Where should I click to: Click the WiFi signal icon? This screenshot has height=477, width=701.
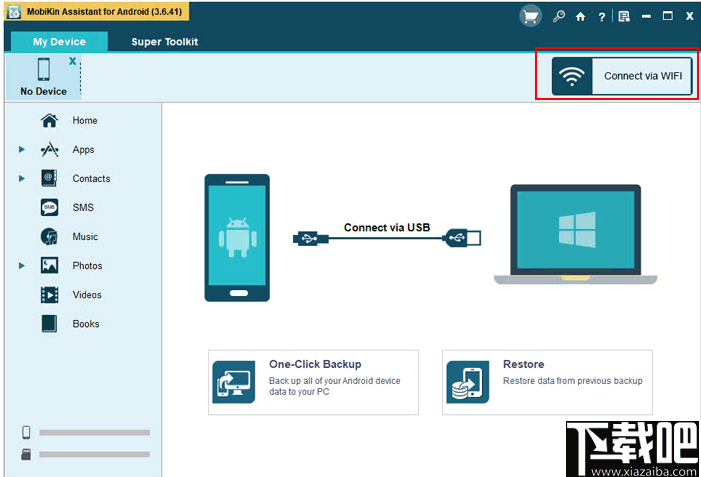[x=572, y=76]
